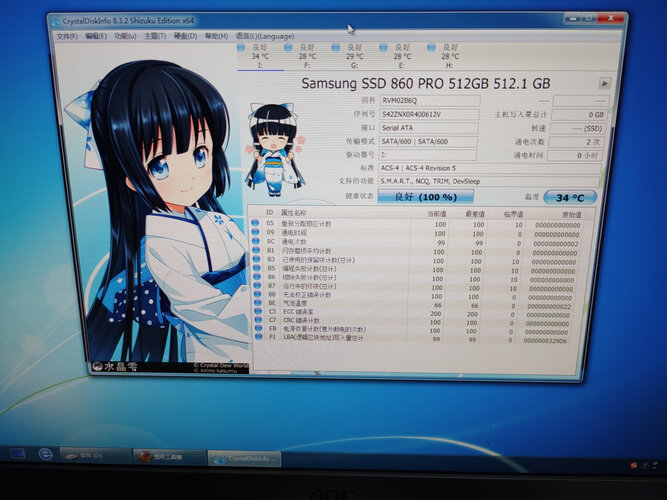Switch to CrystalDiskInfo taskbar button
This screenshot has width=667, height=500.
244,459
